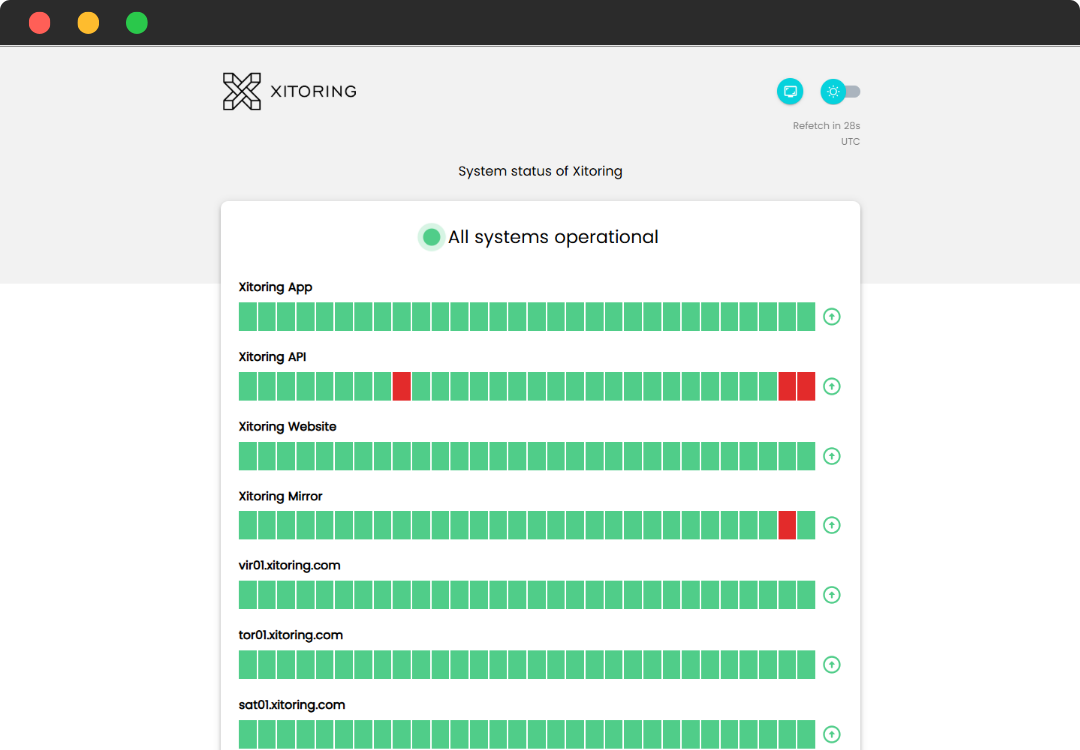This screenshot has width=1080, height=750.
Task: Click the first green bar of Xitoring App
Action: (248, 317)
